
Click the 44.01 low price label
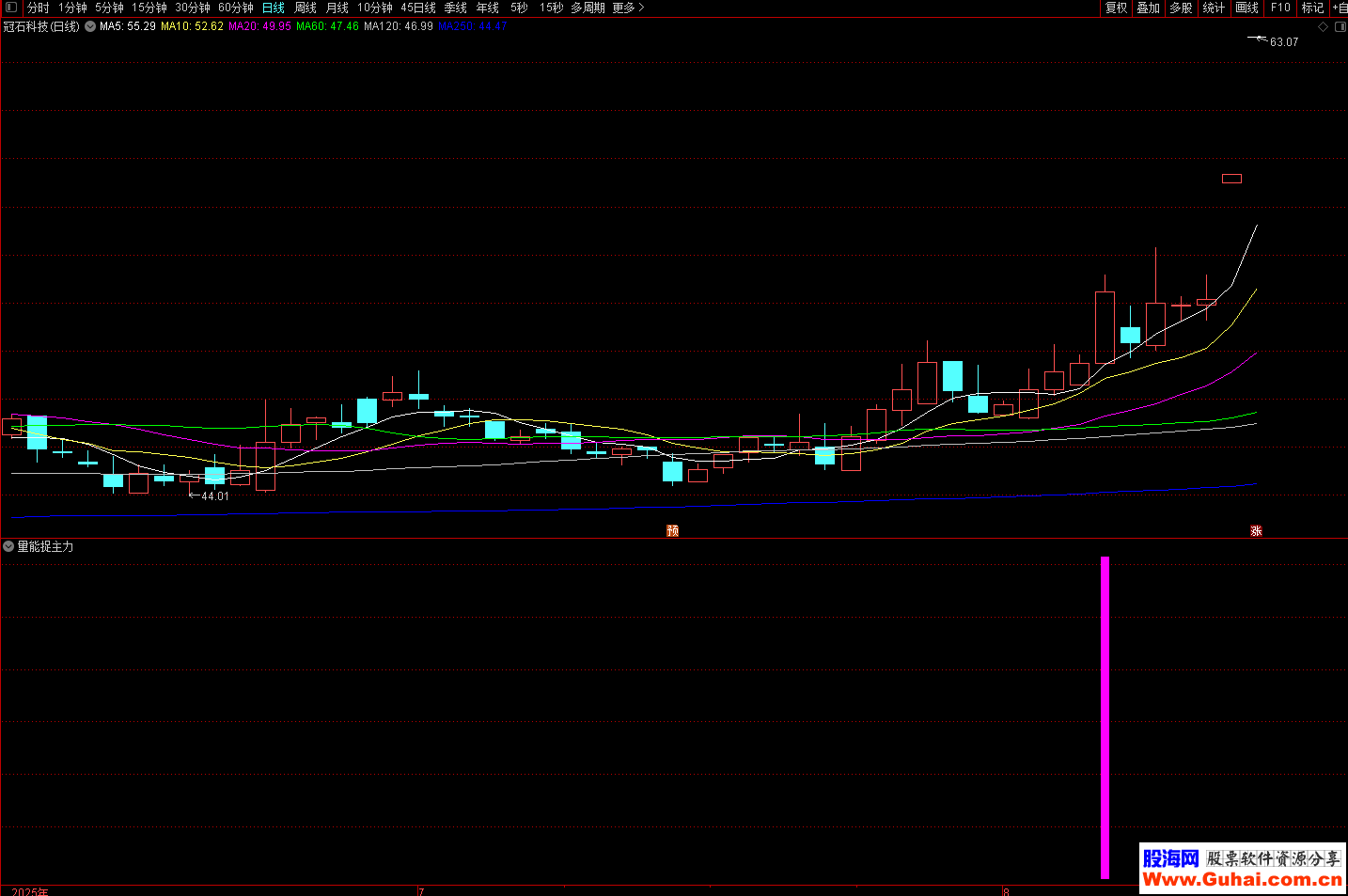coord(215,496)
